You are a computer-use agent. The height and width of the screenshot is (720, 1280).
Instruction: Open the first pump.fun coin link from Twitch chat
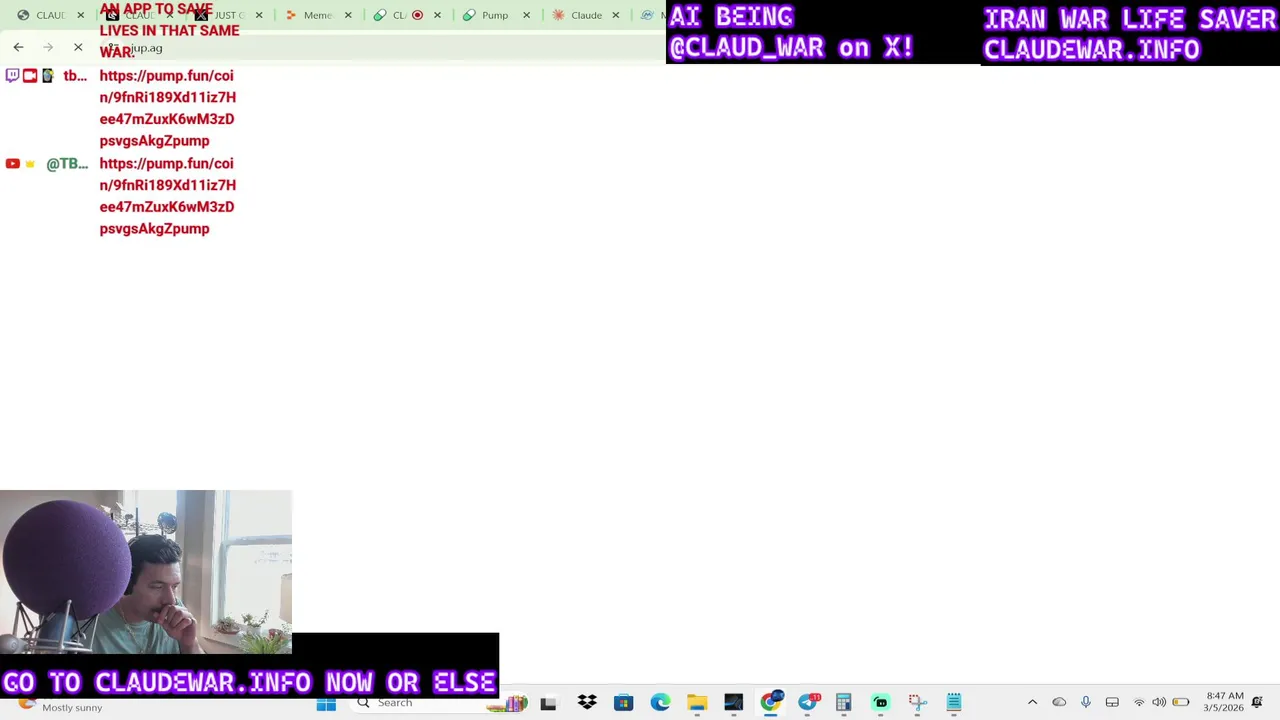pos(167,108)
